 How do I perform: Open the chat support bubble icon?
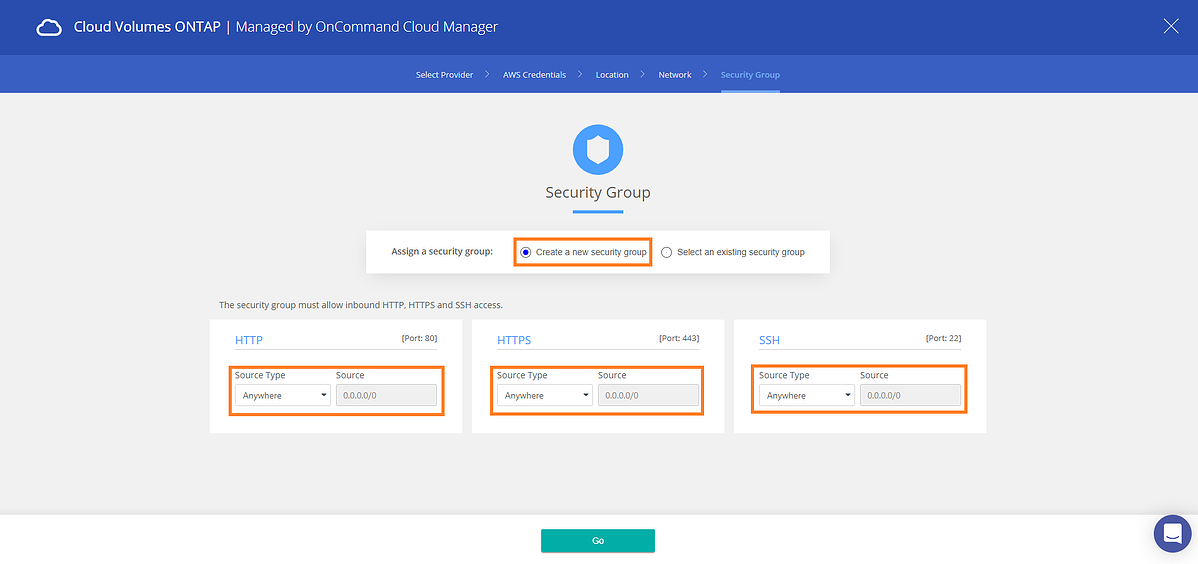pyautogui.click(x=1172, y=533)
